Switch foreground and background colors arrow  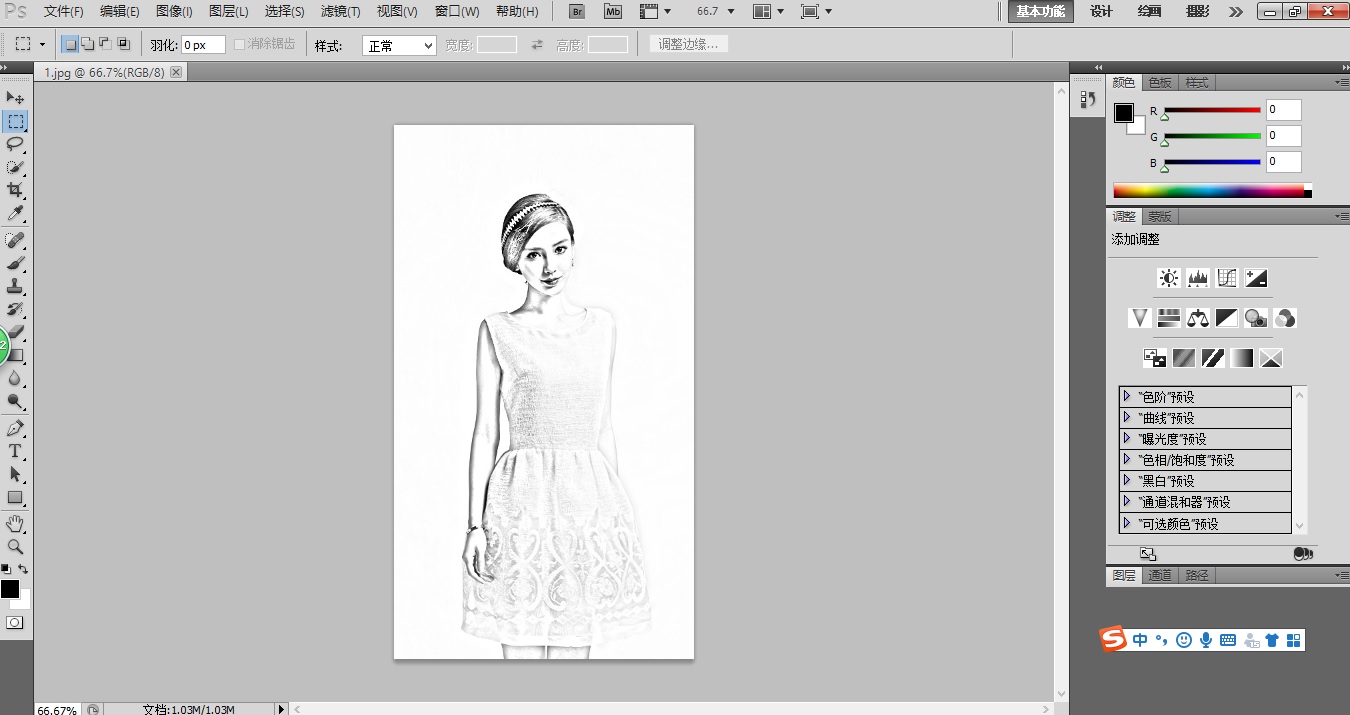tap(24, 569)
